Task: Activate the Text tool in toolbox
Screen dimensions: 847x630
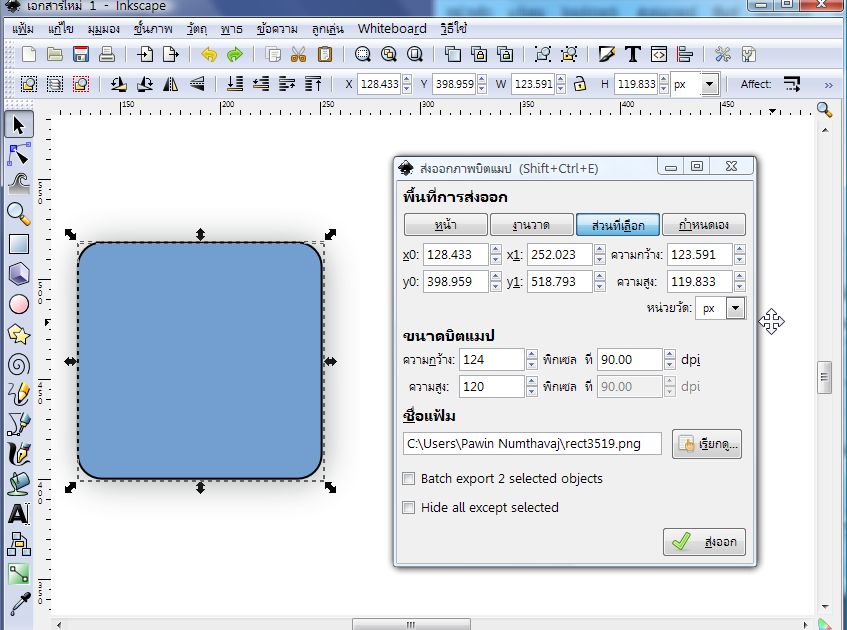Action: [19, 515]
